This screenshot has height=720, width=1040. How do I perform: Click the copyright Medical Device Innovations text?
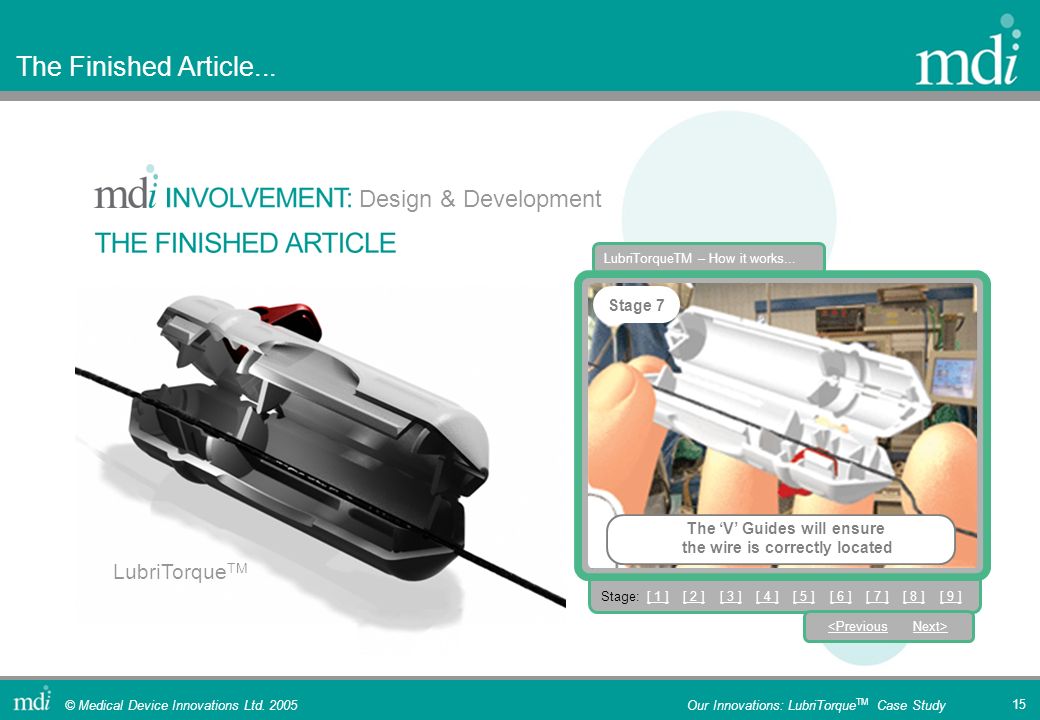pos(181,705)
